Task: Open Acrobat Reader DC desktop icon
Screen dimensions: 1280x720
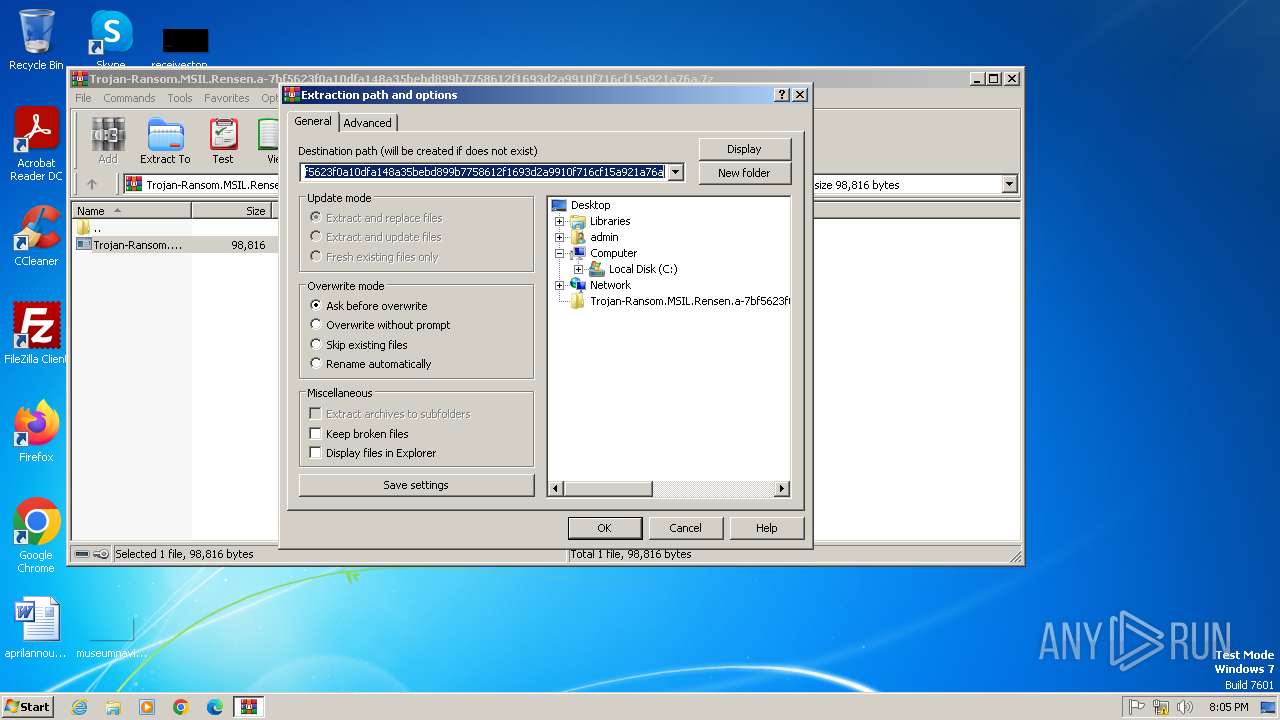Action: point(36,145)
